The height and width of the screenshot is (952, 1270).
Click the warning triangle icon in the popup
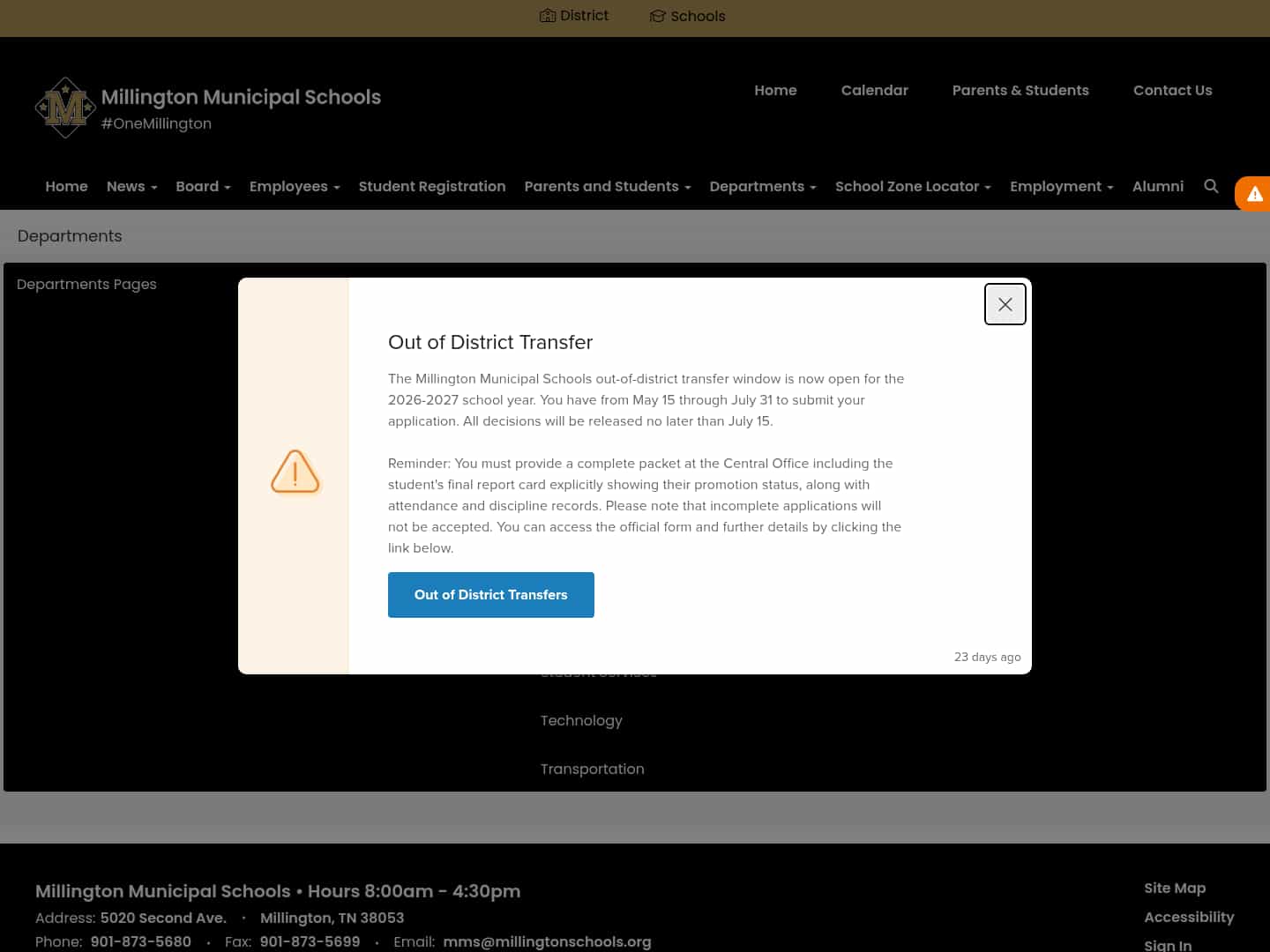[x=295, y=472]
